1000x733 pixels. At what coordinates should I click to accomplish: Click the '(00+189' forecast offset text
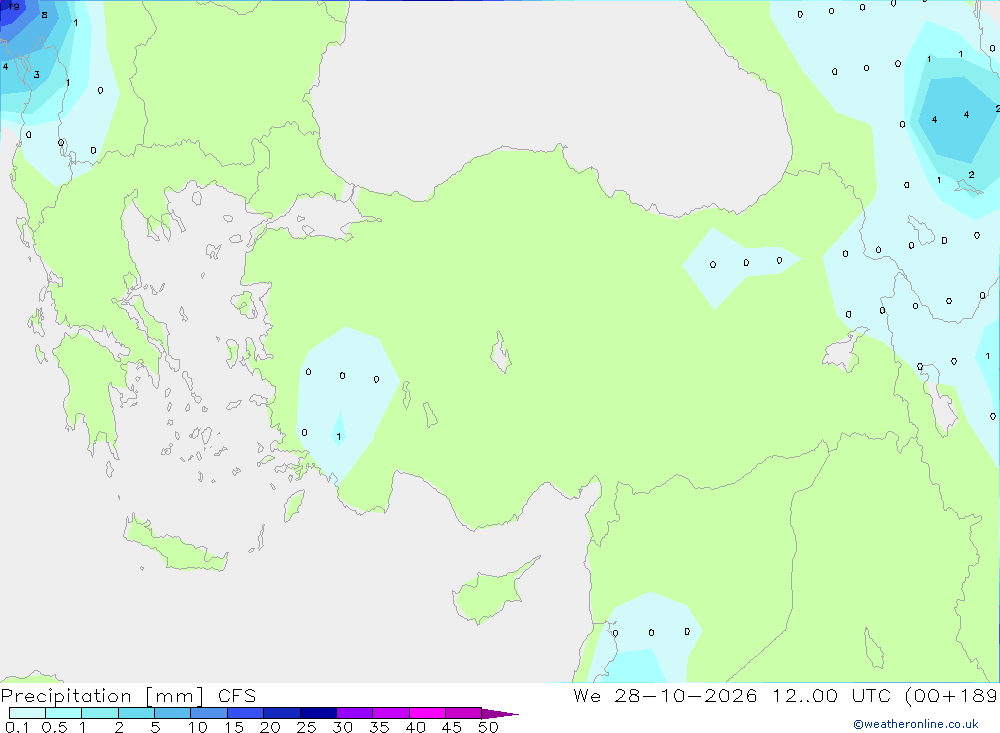click(x=952, y=695)
